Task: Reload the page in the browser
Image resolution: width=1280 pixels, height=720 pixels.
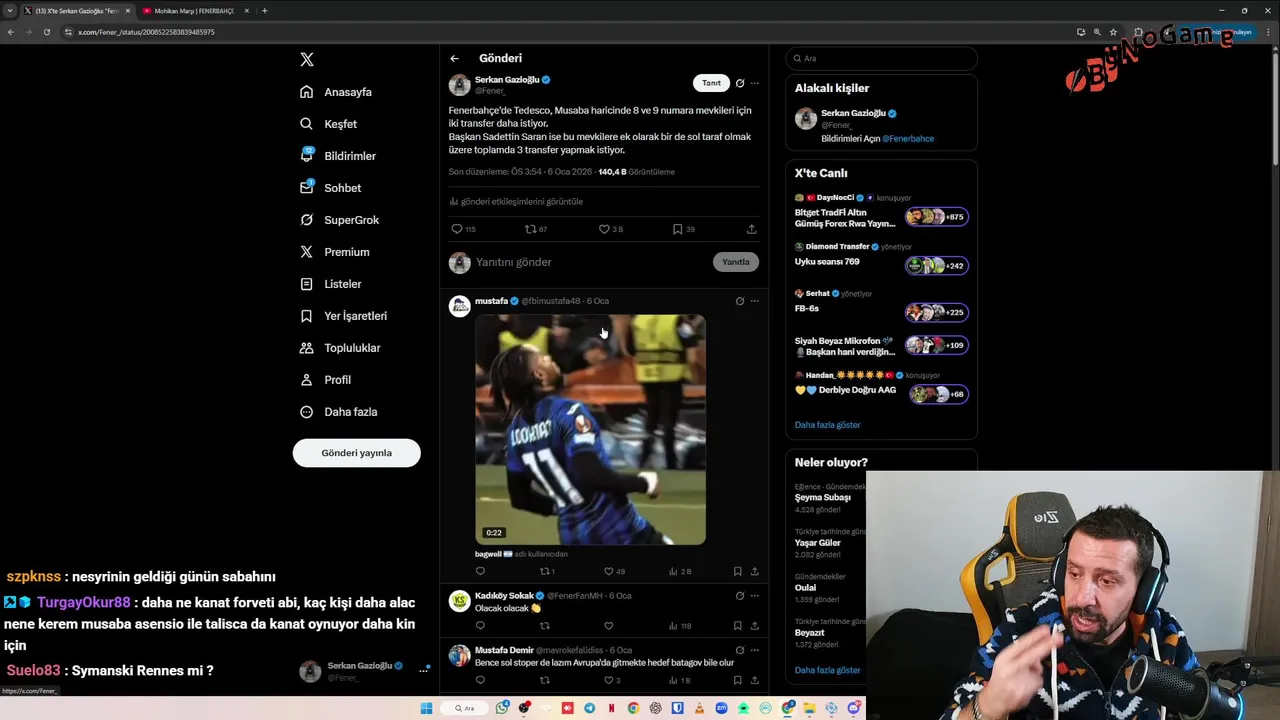Action: pyautogui.click(x=46, y=32)
